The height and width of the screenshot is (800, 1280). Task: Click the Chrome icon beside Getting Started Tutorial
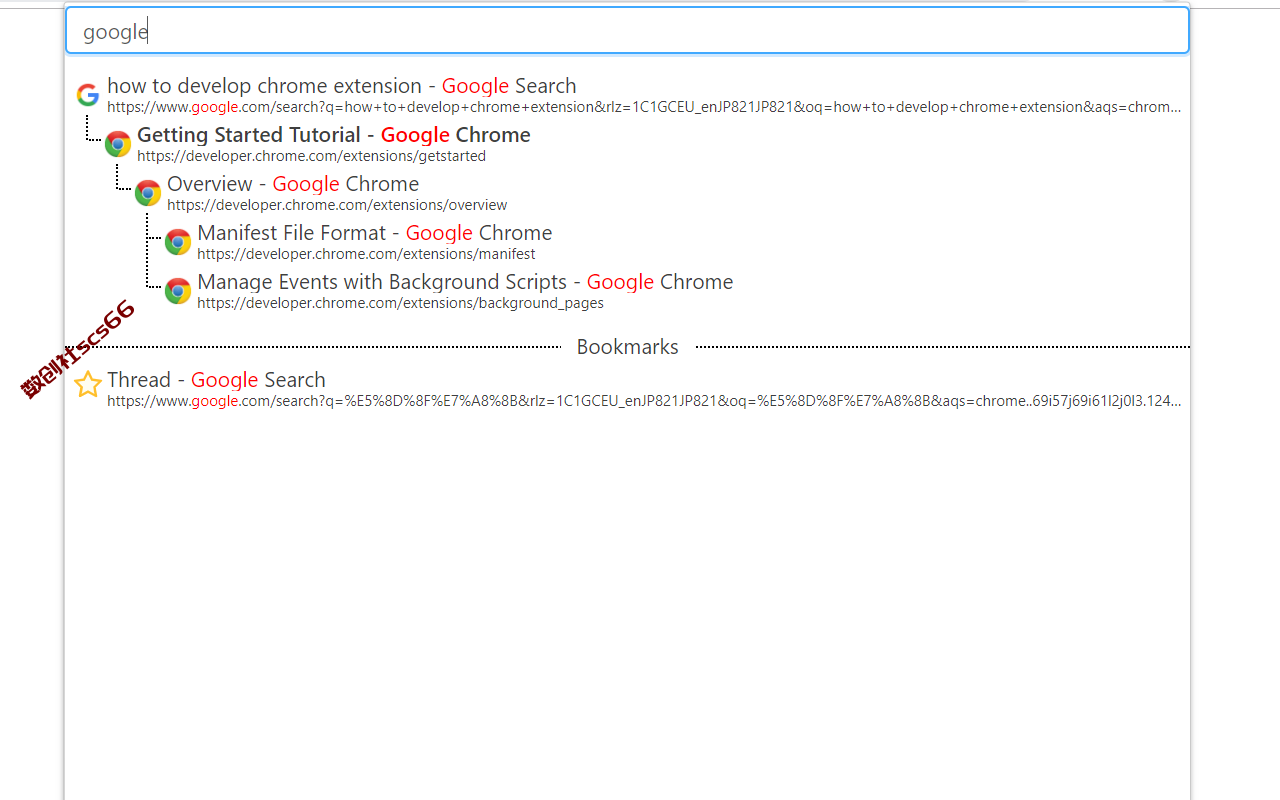pos(118,144)
